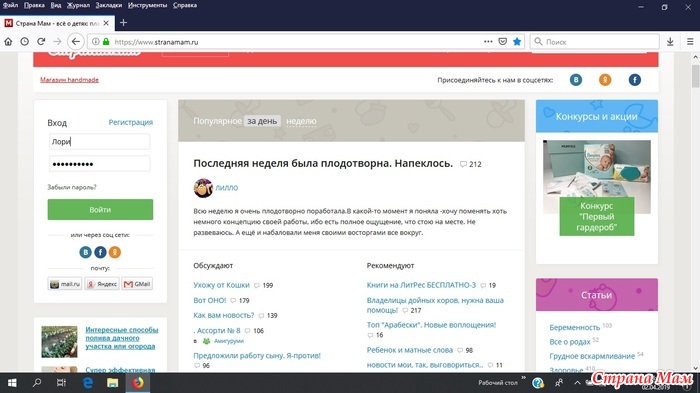The height and width of the screenshot is (393, 700).
Task: Open the Инструменты menu
Action: 147,5
